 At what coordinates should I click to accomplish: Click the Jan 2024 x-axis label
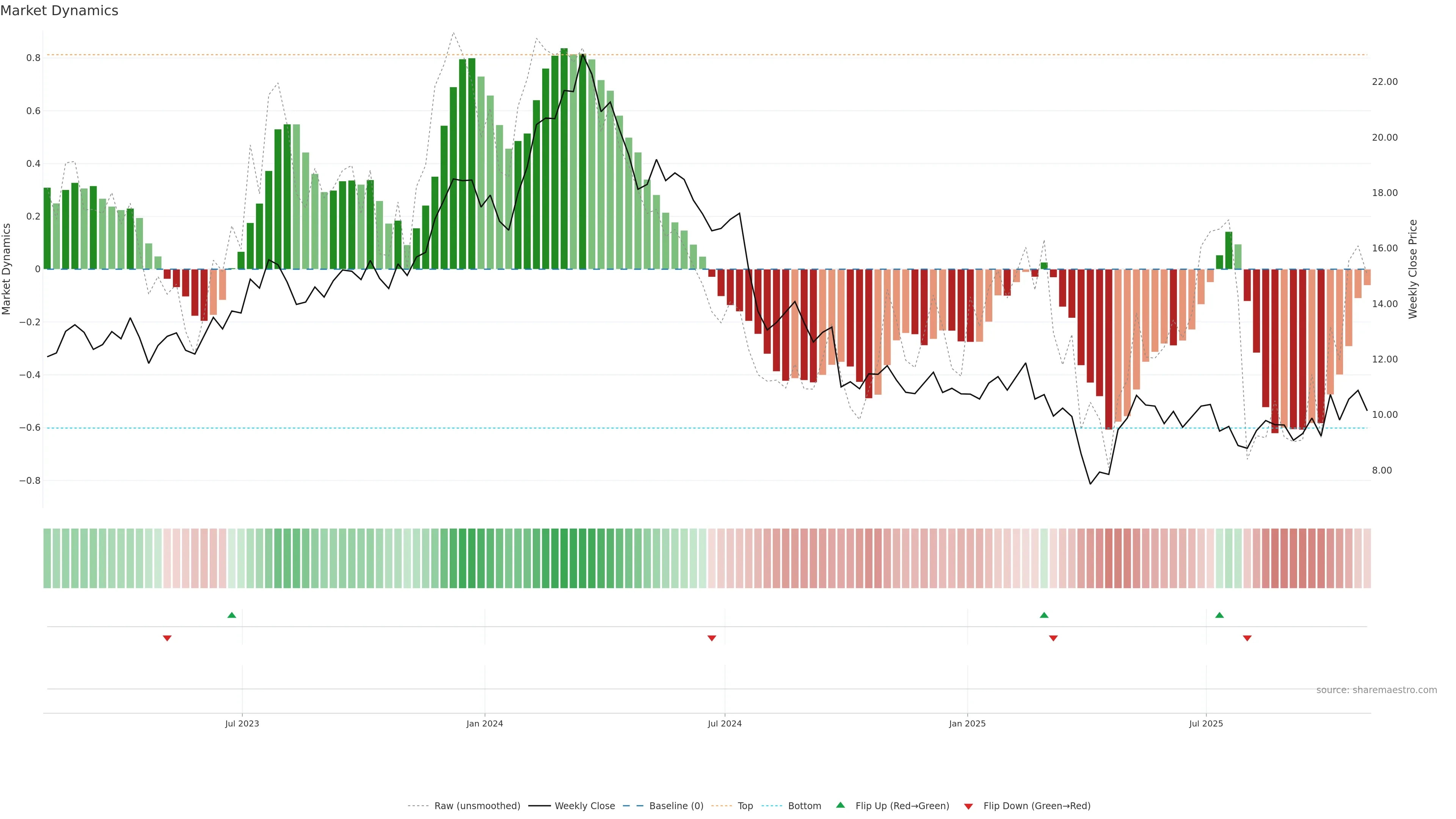coord(485,723)
